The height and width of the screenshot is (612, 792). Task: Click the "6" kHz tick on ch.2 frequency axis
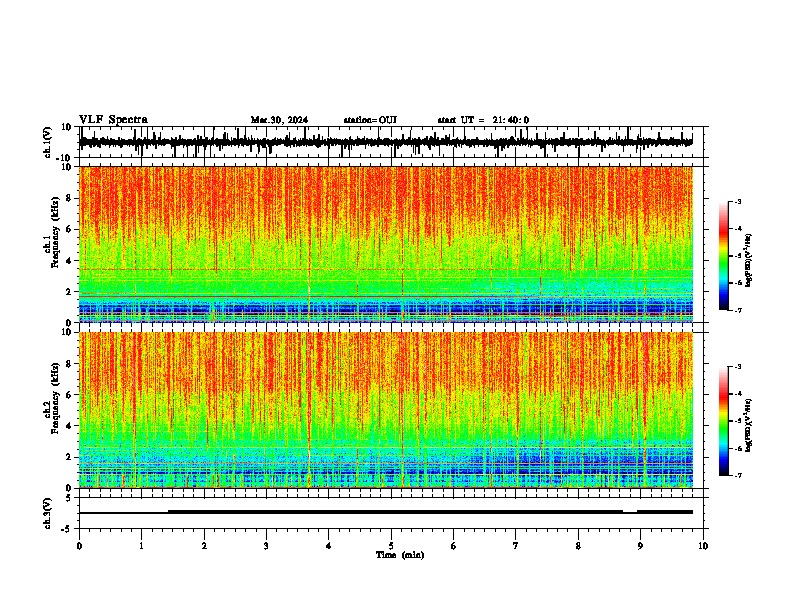[x=69, y=395]
